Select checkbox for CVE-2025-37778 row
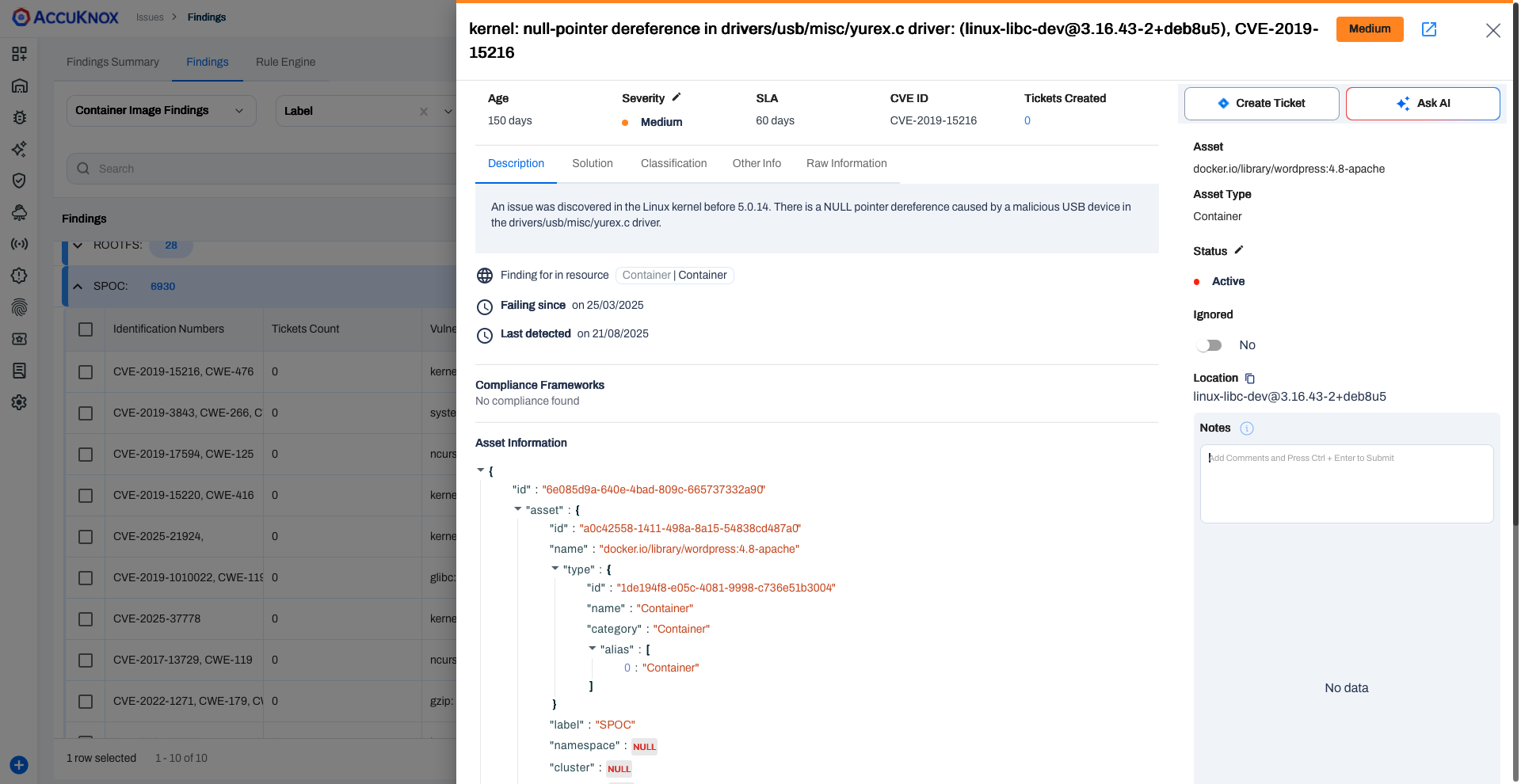 tap(86, 619)
